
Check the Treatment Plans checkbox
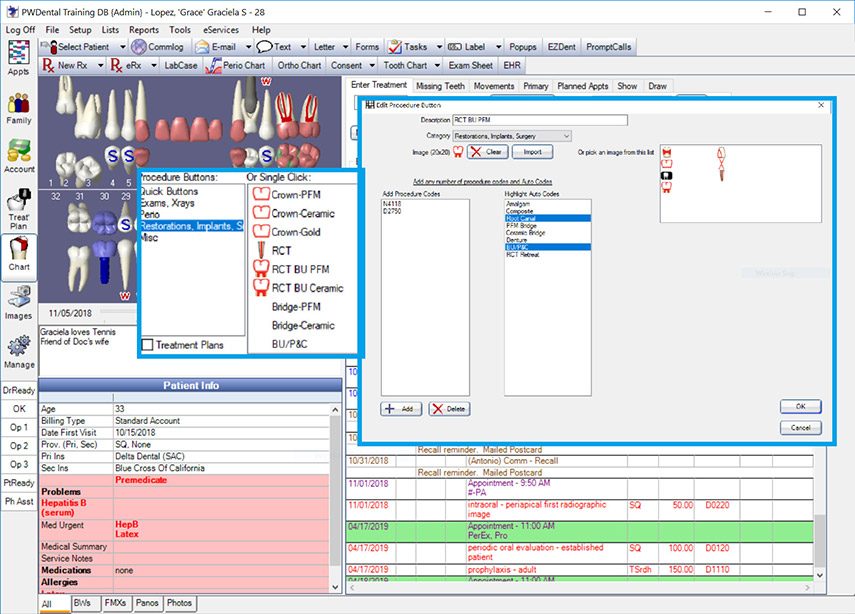[147, 345]
